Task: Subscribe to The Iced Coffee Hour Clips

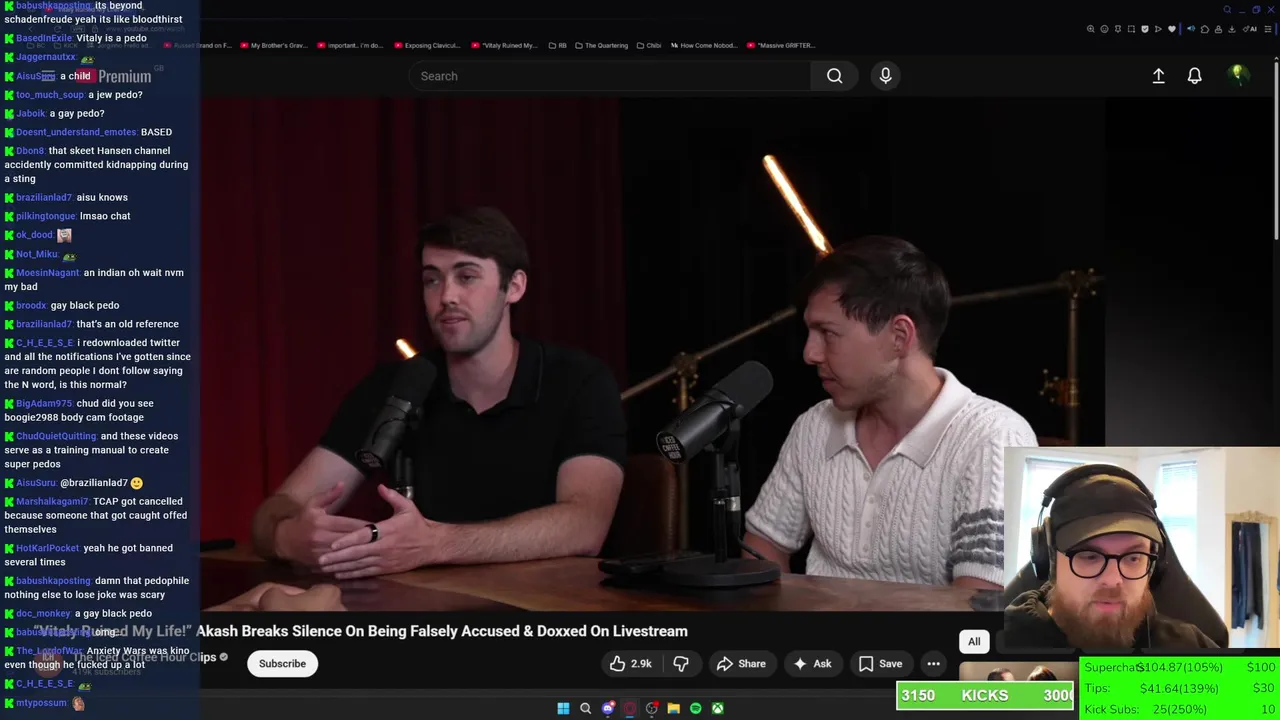Action: point(282,664)
